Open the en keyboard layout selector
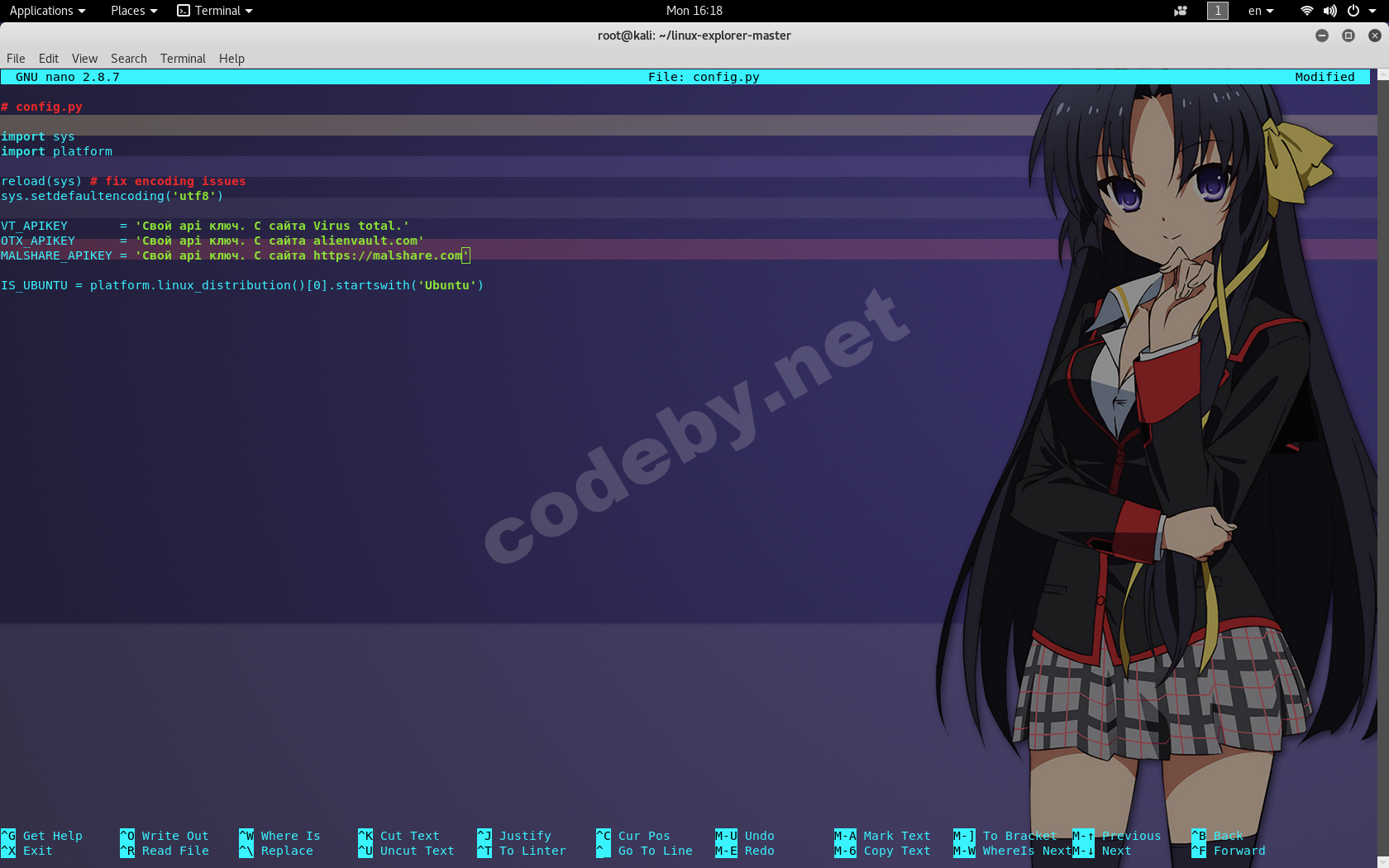This screenshot has height=868, width=1389. (x=1260, y=11)
